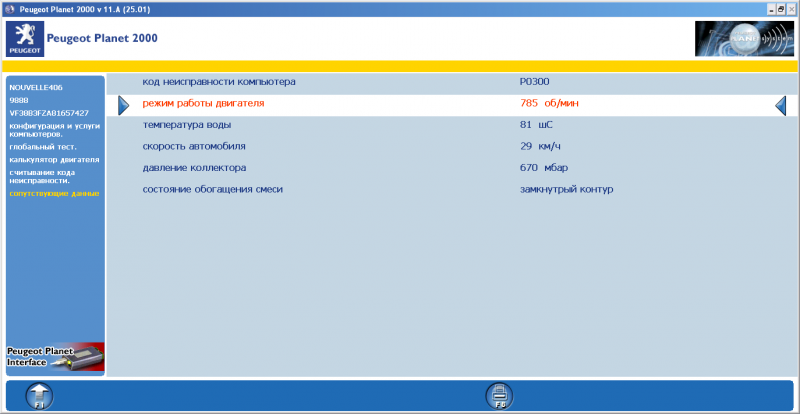Click the application icon in title bar

click(x=8, y=7)
